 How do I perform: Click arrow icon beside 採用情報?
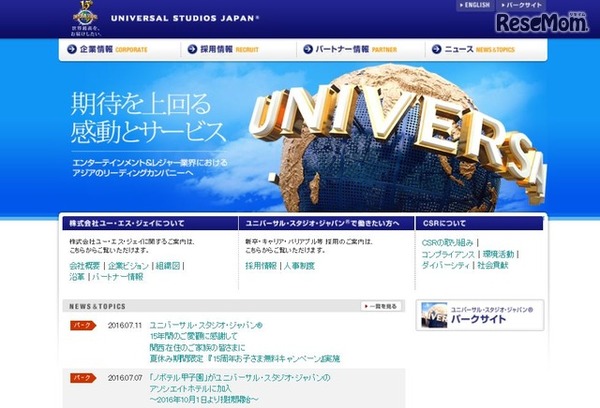click(x=192, y=49)
